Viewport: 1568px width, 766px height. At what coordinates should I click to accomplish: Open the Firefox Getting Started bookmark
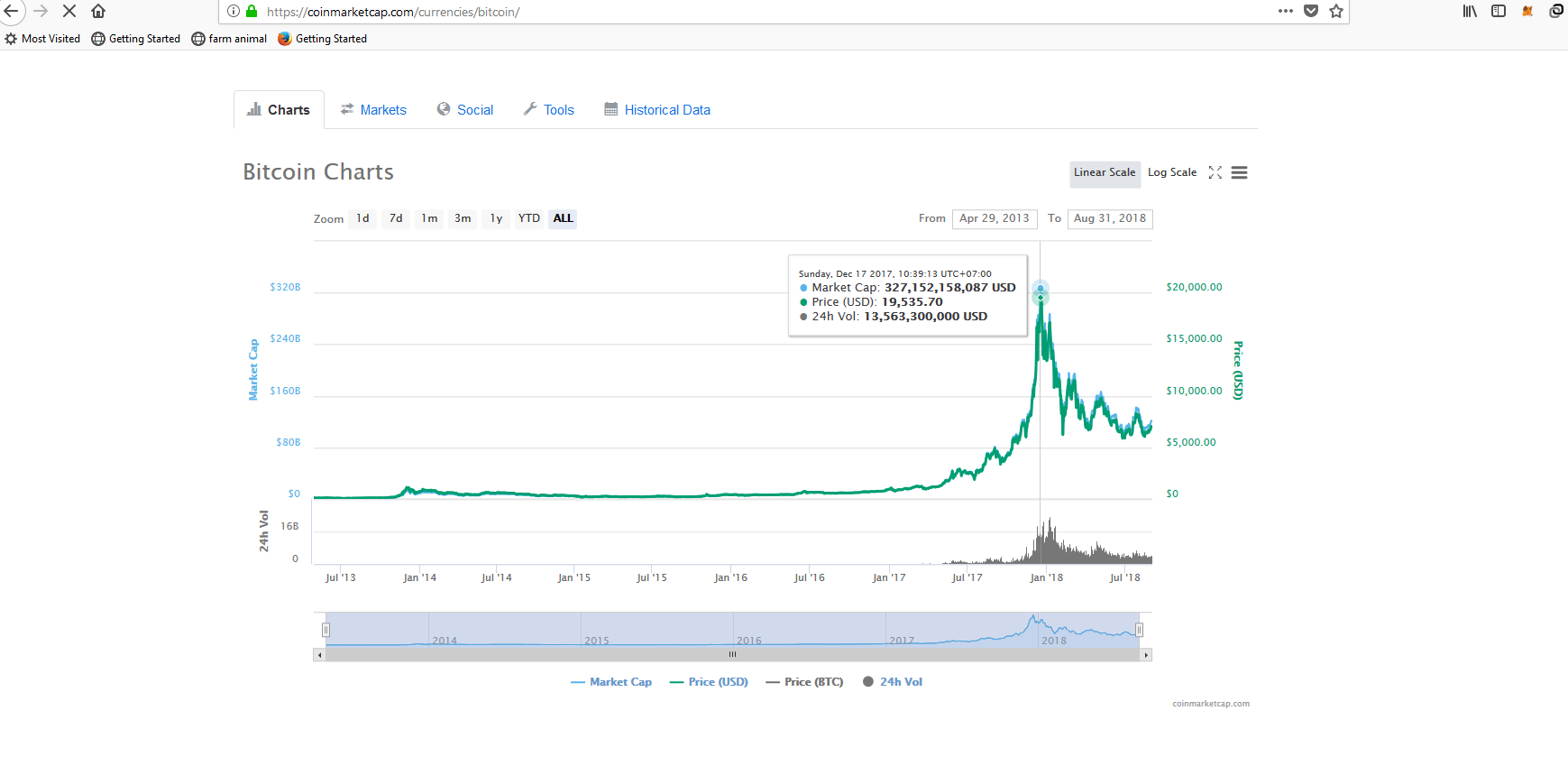[323, 39]
